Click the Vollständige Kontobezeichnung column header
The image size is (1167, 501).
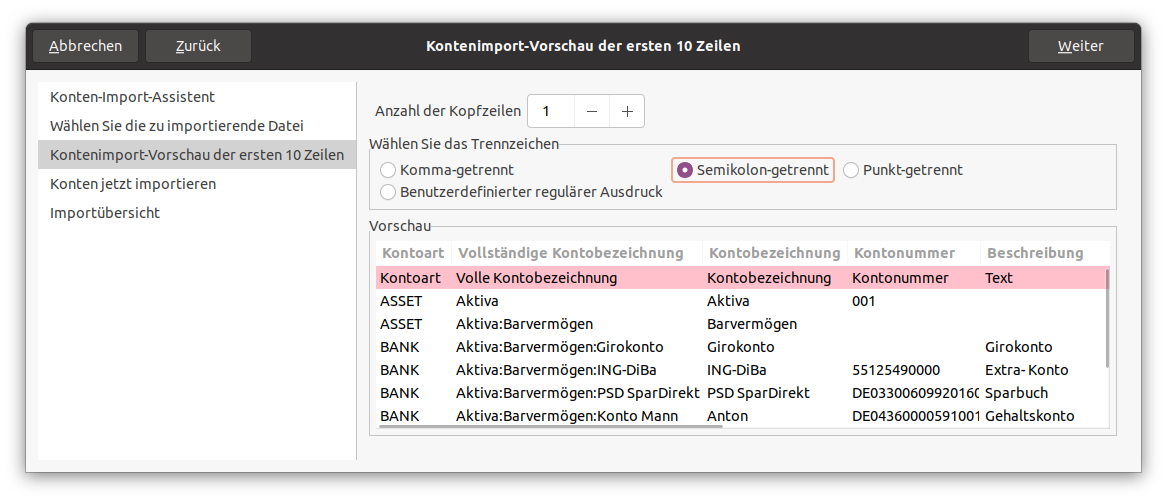coord(570,253)
